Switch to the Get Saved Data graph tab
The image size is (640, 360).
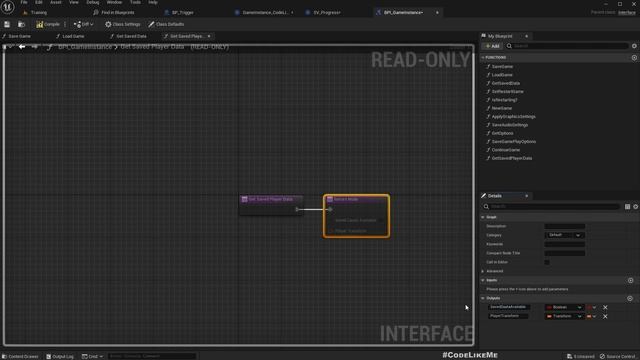[131, 36]
